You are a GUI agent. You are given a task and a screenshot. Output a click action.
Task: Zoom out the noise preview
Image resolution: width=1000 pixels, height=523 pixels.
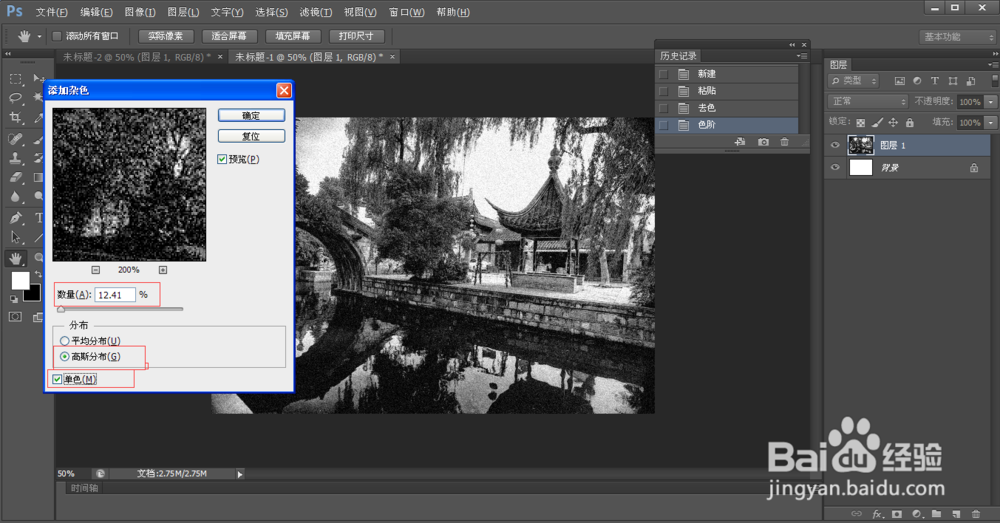(x=96, y=270)
